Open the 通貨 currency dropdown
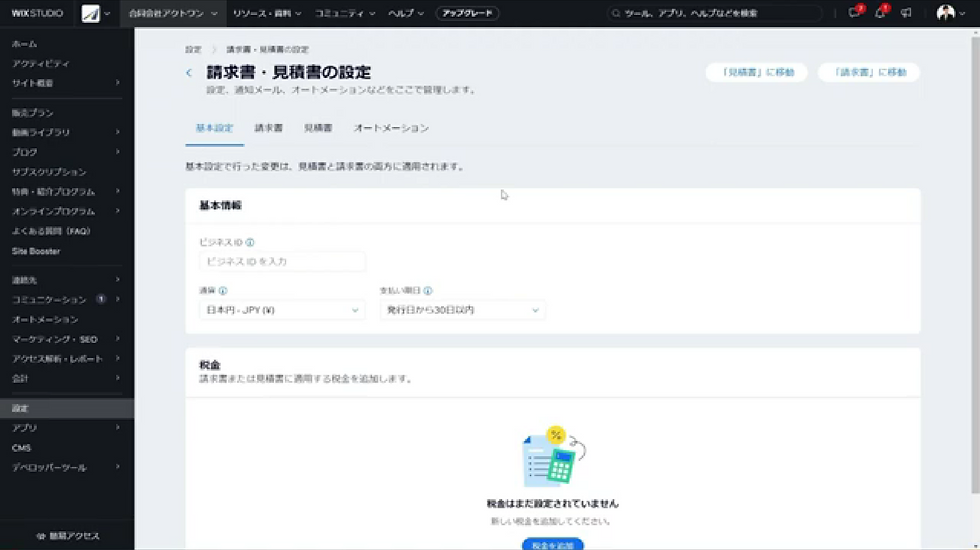 coord(282,310)
